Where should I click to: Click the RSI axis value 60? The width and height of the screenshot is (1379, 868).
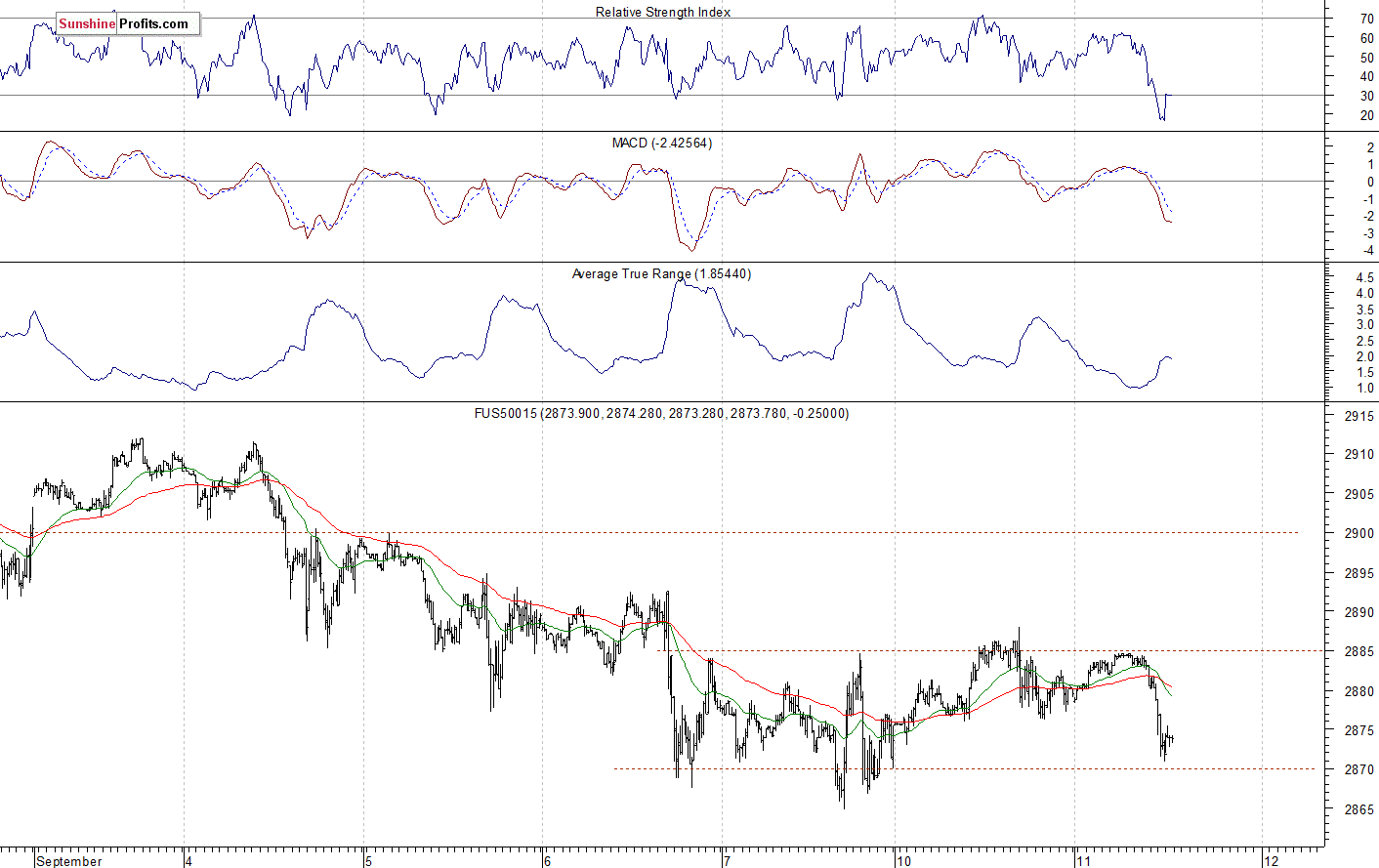pos(1367,38)
